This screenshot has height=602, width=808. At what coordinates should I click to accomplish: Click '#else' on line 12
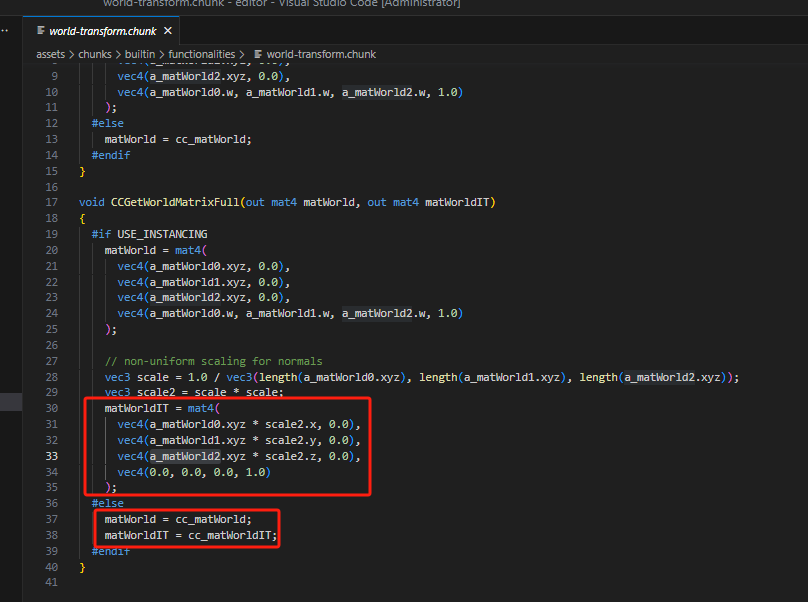pyautogui.click(x=108, y=123)
